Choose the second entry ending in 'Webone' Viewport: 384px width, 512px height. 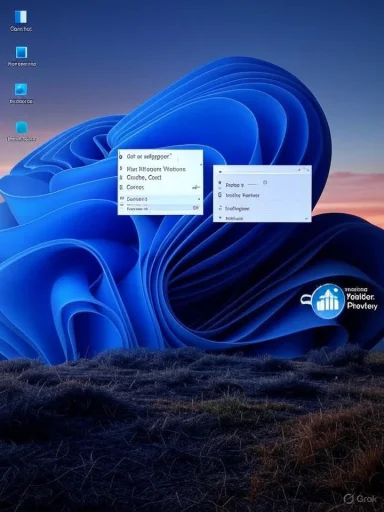point(156,169)
